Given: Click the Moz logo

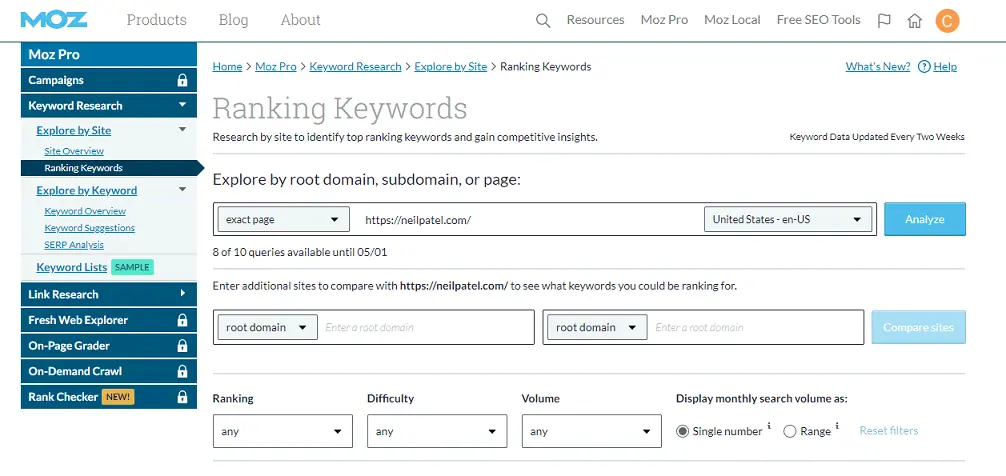Looking at the screenshot, I should point(54,21).
